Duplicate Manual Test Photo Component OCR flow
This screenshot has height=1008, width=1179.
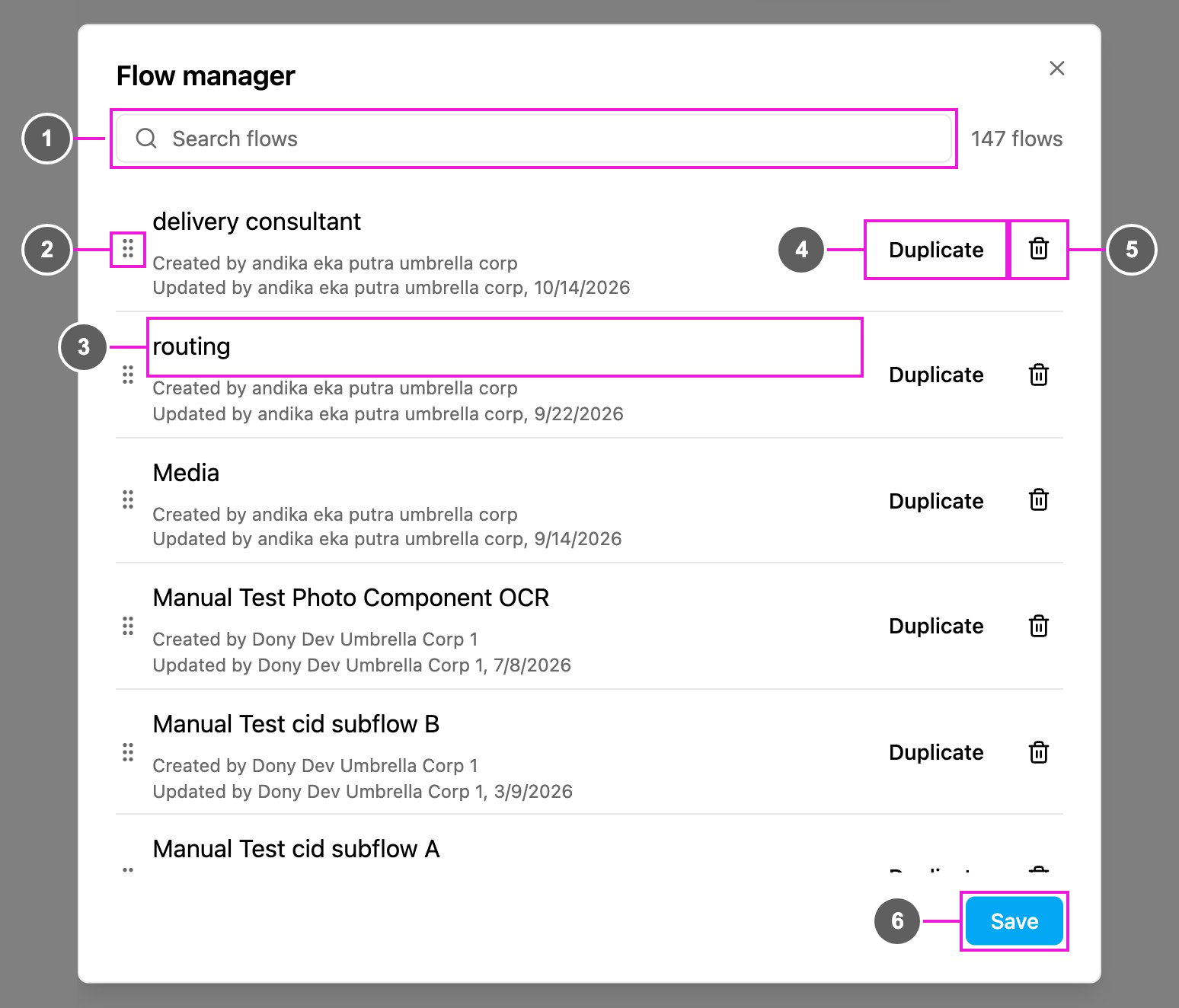click(x=936, y=626)
